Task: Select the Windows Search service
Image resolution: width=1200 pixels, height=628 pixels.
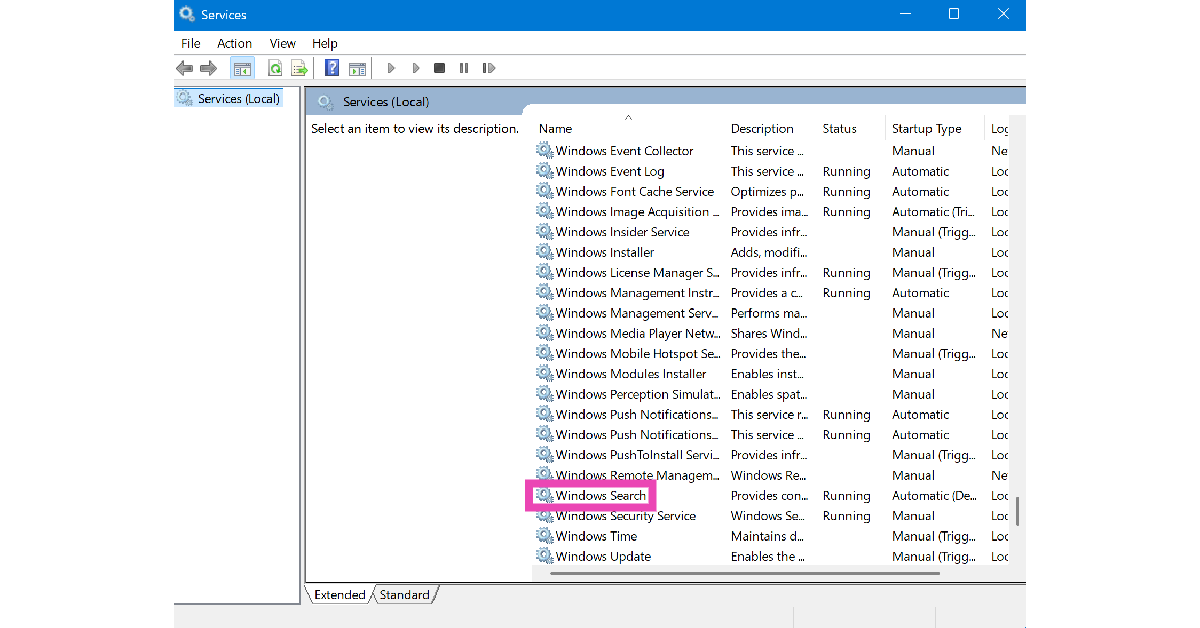Action: (600, 496)
